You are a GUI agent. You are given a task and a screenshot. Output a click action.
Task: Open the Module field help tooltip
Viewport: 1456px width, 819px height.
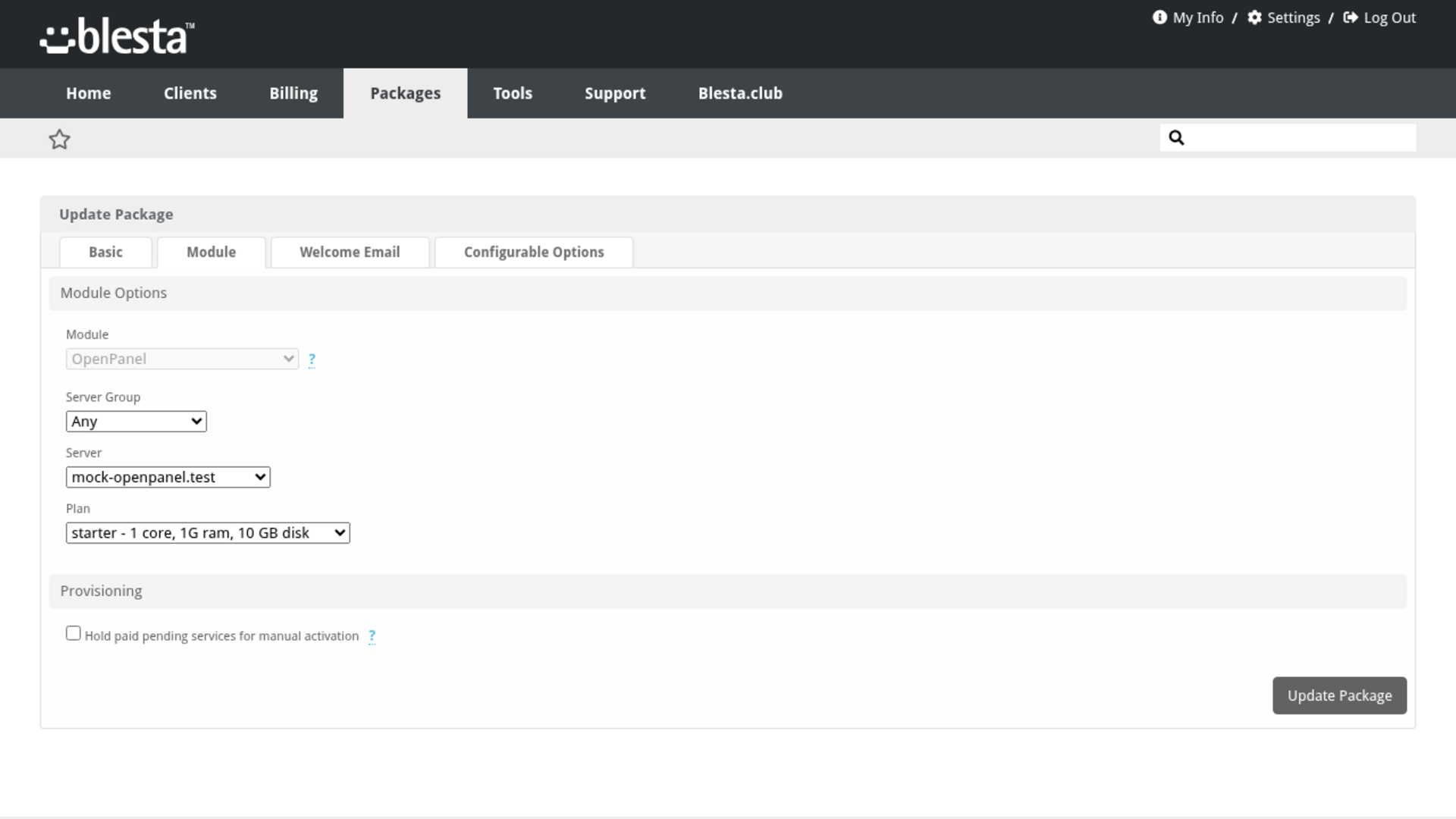coord(312,359)
